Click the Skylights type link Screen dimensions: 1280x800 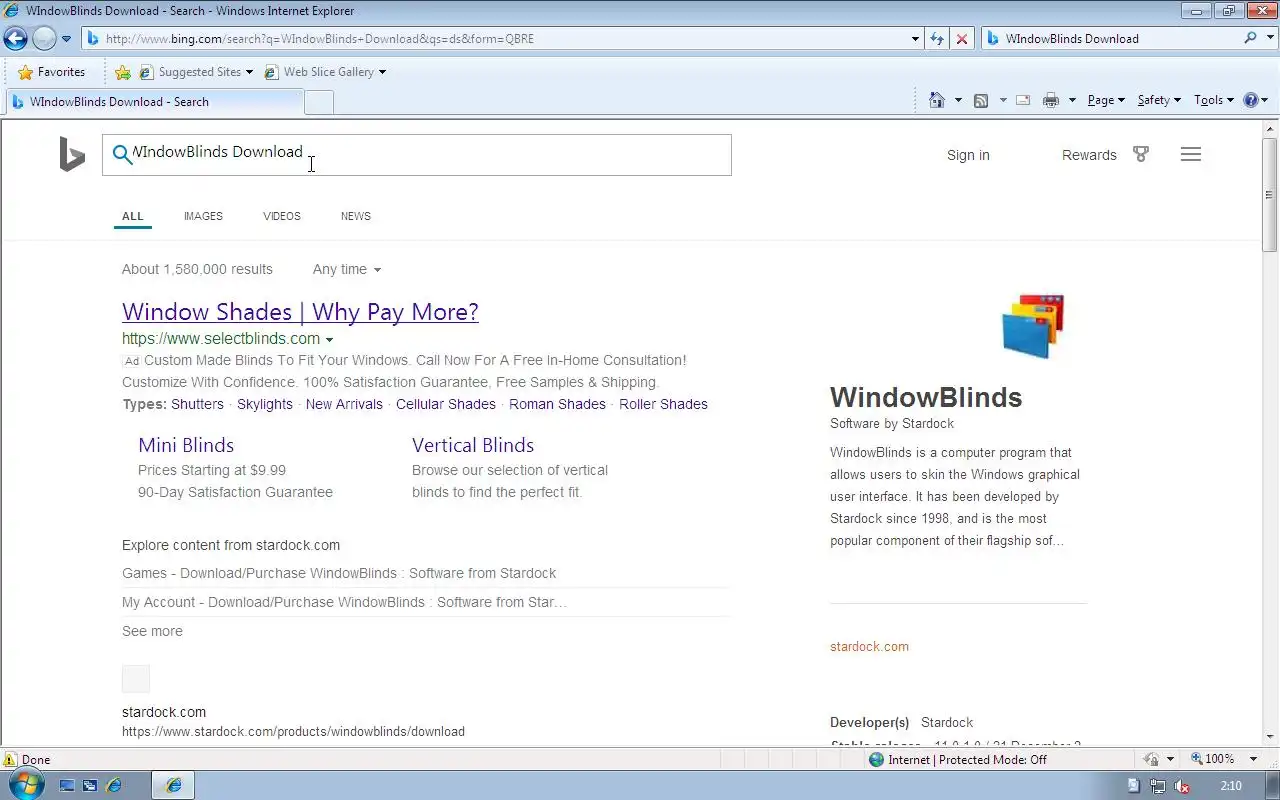(x=265, y=404)
